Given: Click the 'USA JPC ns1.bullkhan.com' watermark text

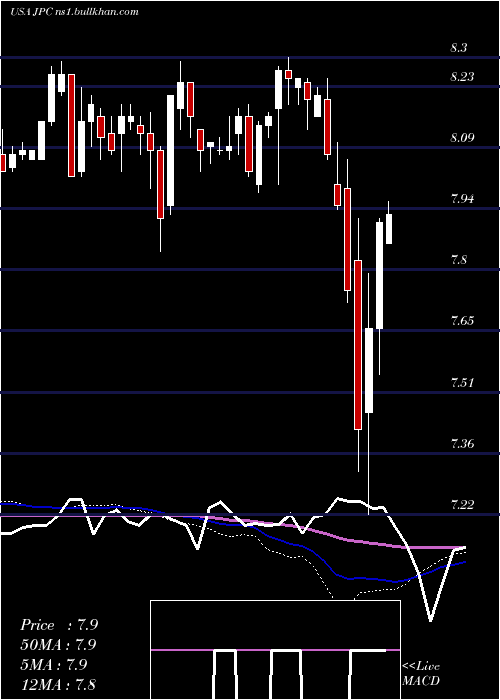Looking at the screenshot, I should coord(74,12).
